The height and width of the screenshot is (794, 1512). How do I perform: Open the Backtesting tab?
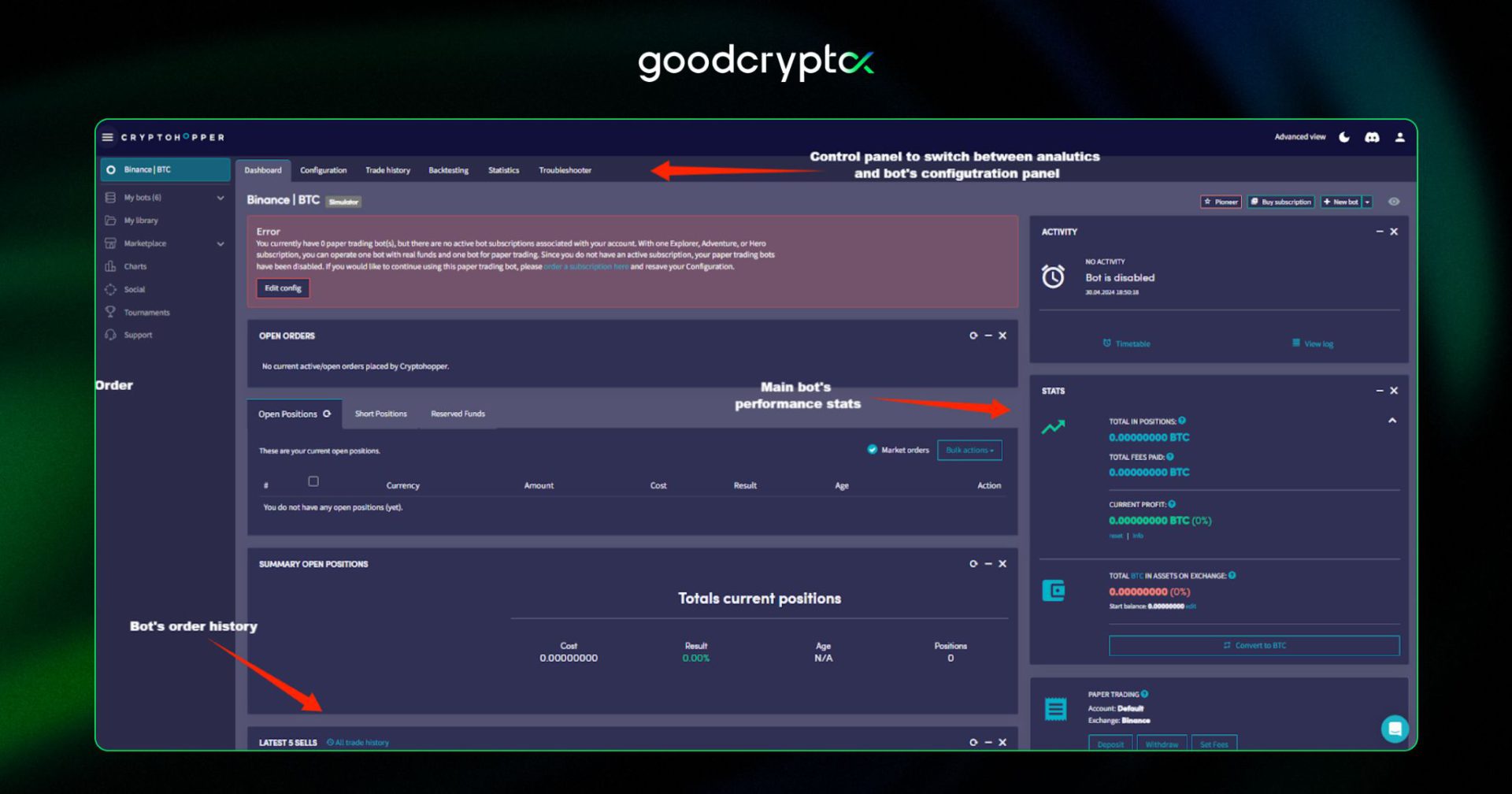[448, 170]
